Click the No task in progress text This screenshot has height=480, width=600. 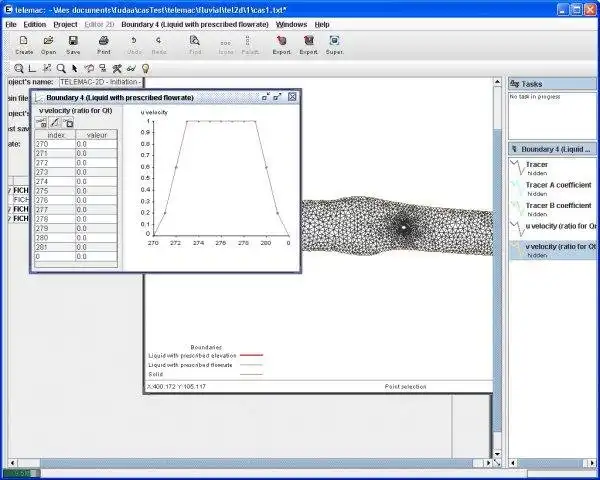(x=535, y=97)
